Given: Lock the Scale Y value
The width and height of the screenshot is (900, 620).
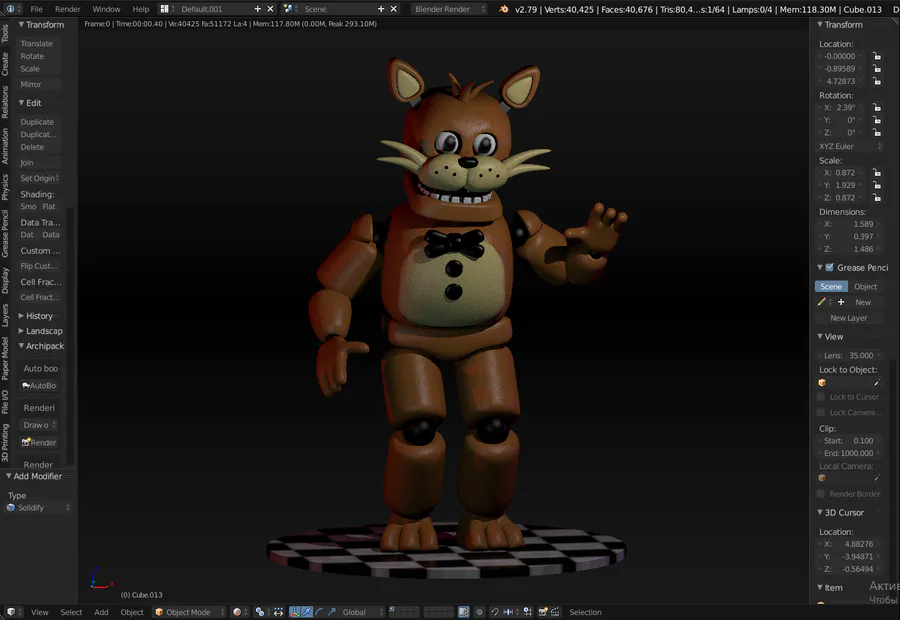Looking at the screenshot, I should tap(876, 185).
